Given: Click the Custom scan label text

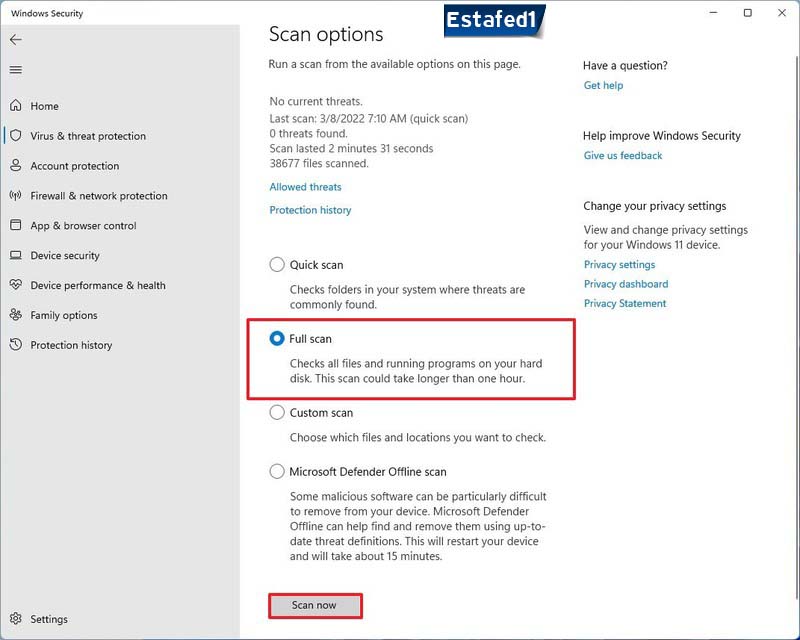Looking at the screenshot, I should pos(321,412).
